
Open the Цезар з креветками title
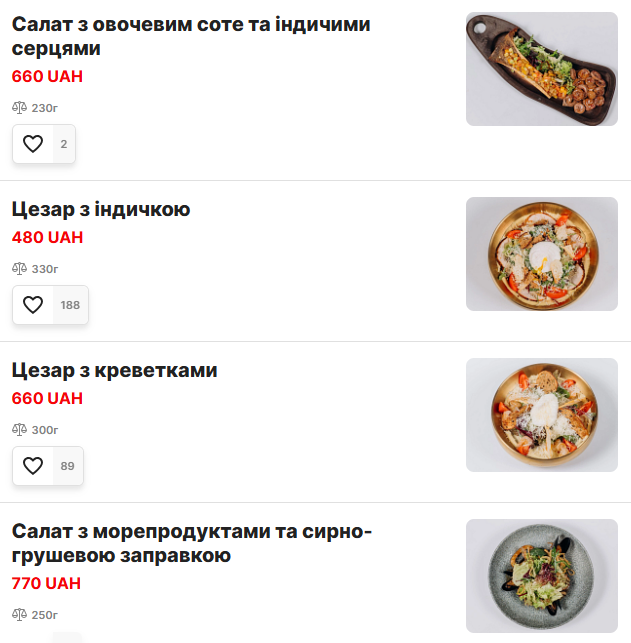(115, 371)
